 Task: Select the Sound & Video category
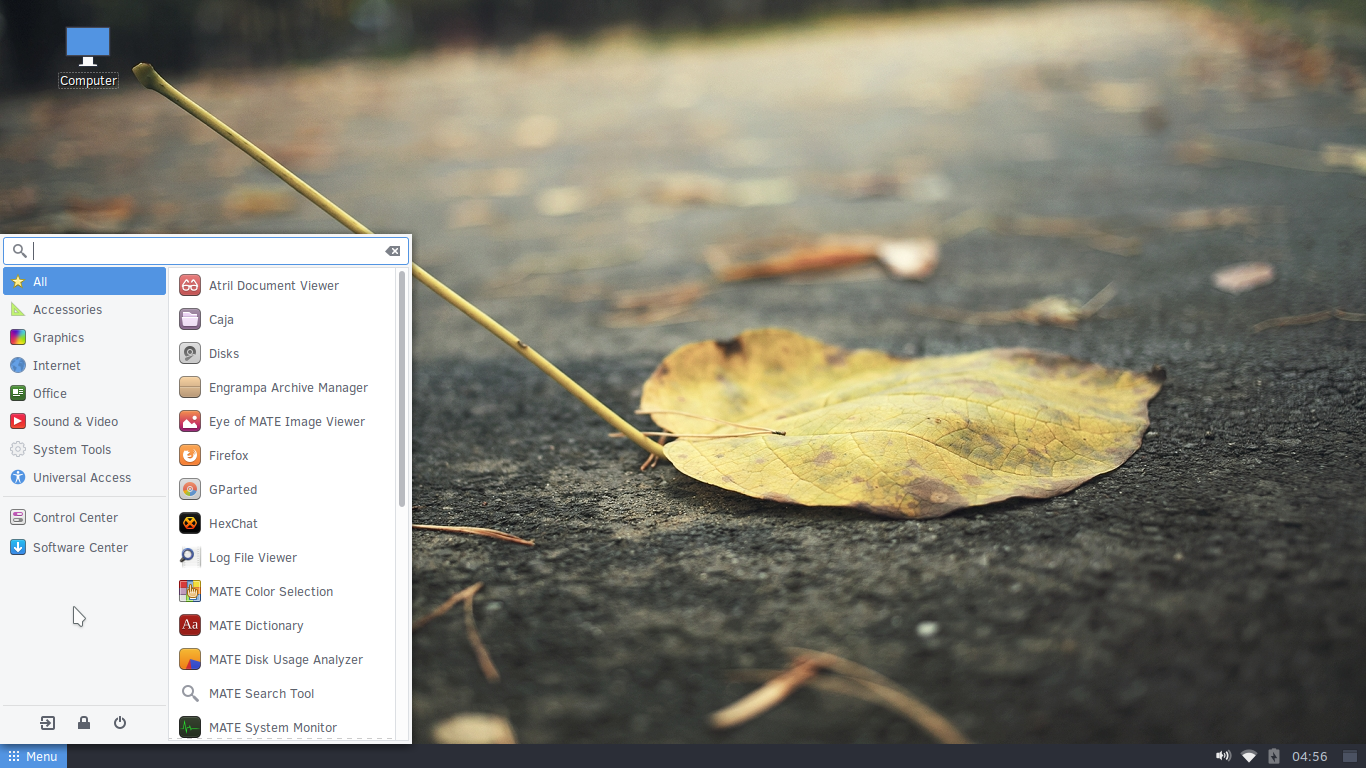click(x=84, y=421)
